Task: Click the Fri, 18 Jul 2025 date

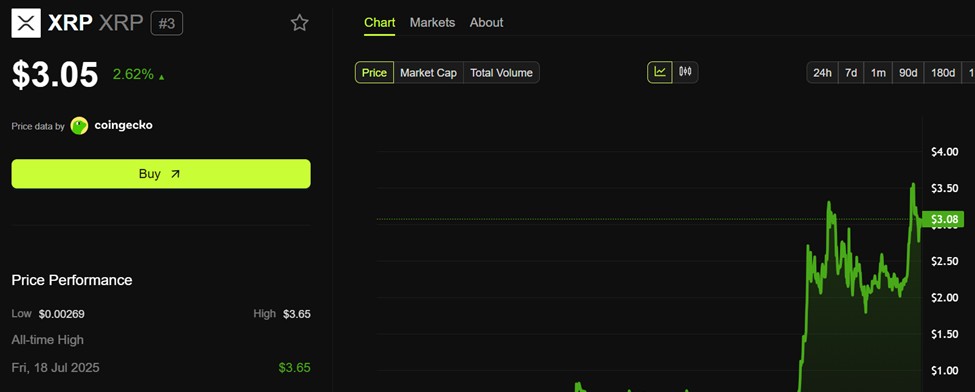Action: [55, 368]
